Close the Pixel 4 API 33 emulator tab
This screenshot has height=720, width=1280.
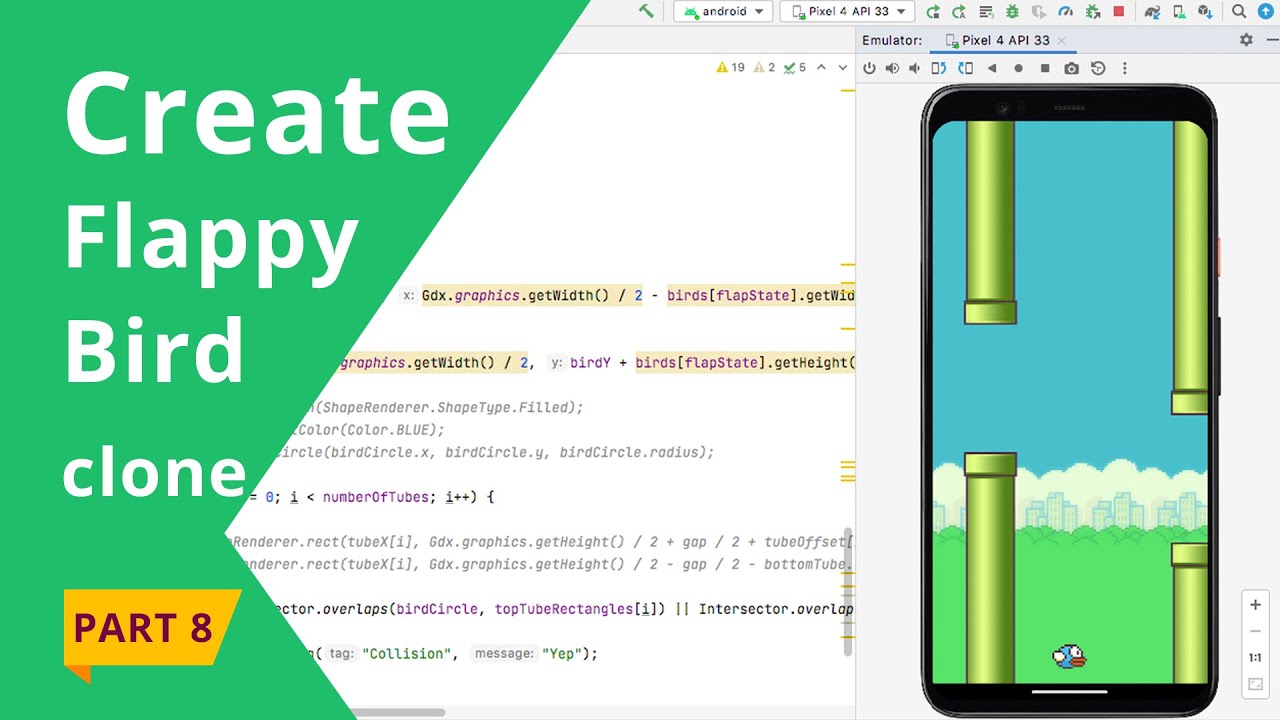(1062, 41)
